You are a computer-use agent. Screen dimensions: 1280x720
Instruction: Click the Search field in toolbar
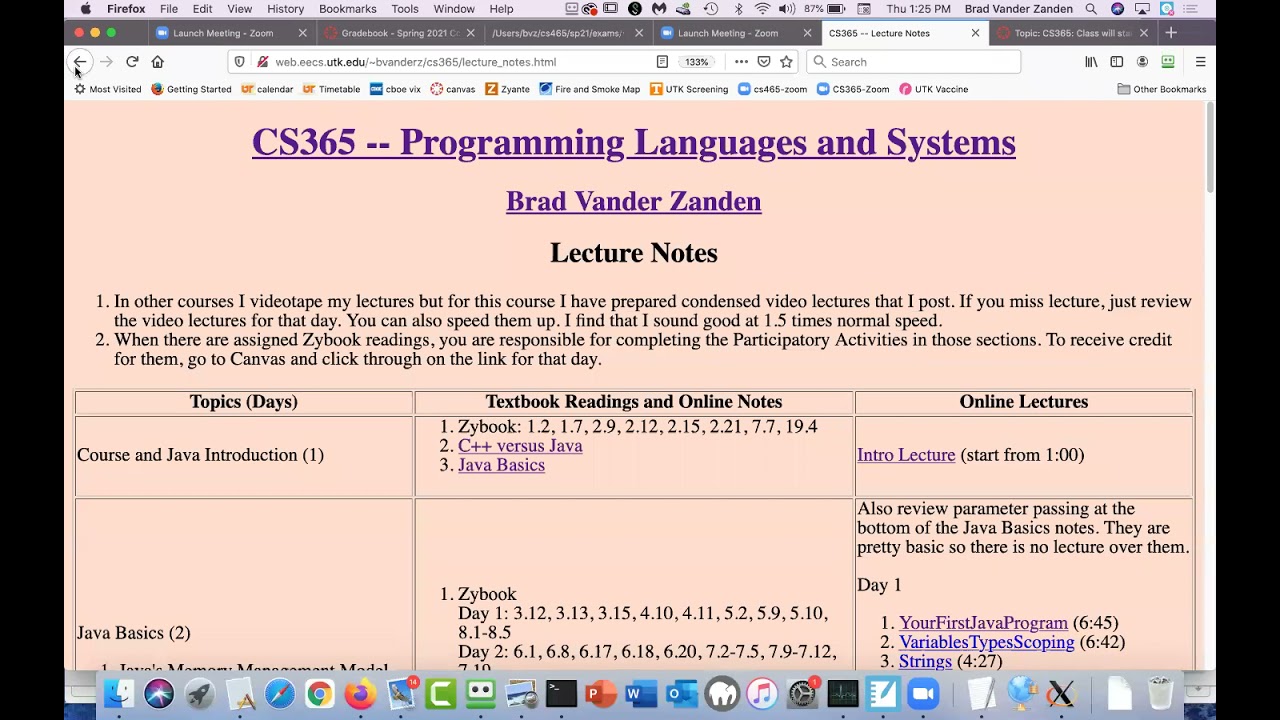(x=913, y=62)
